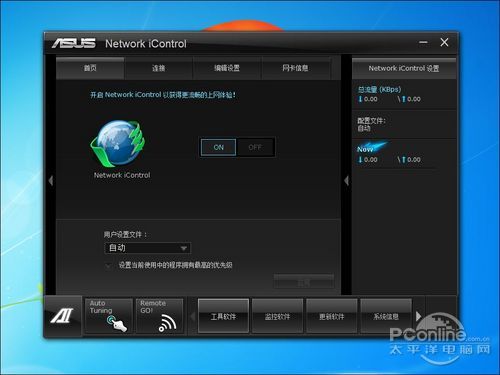Turn Network iControl OFF
The image size is (500, 375).
click(255, 147)
